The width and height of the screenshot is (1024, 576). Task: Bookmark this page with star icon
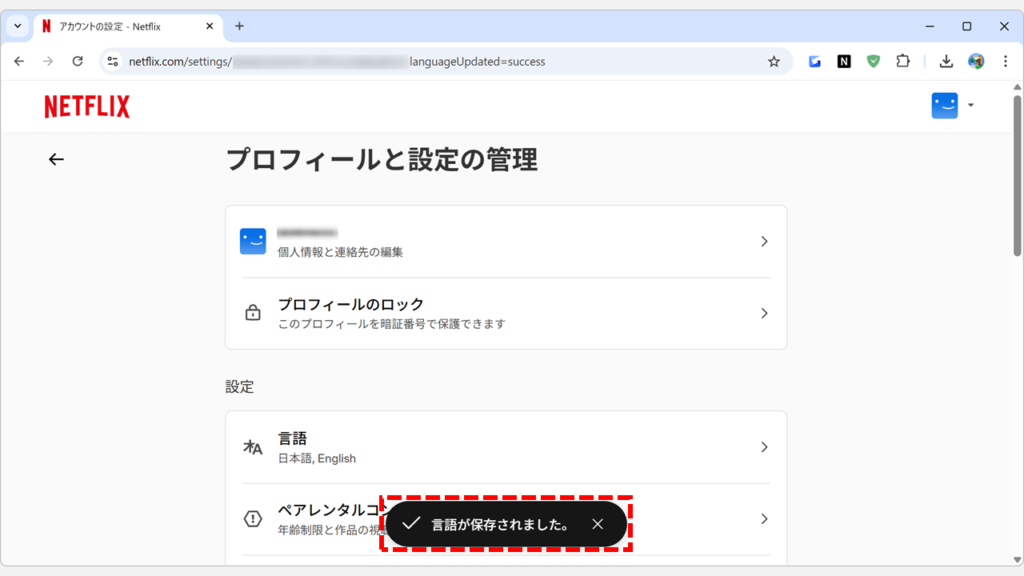[x=774, y=61]
